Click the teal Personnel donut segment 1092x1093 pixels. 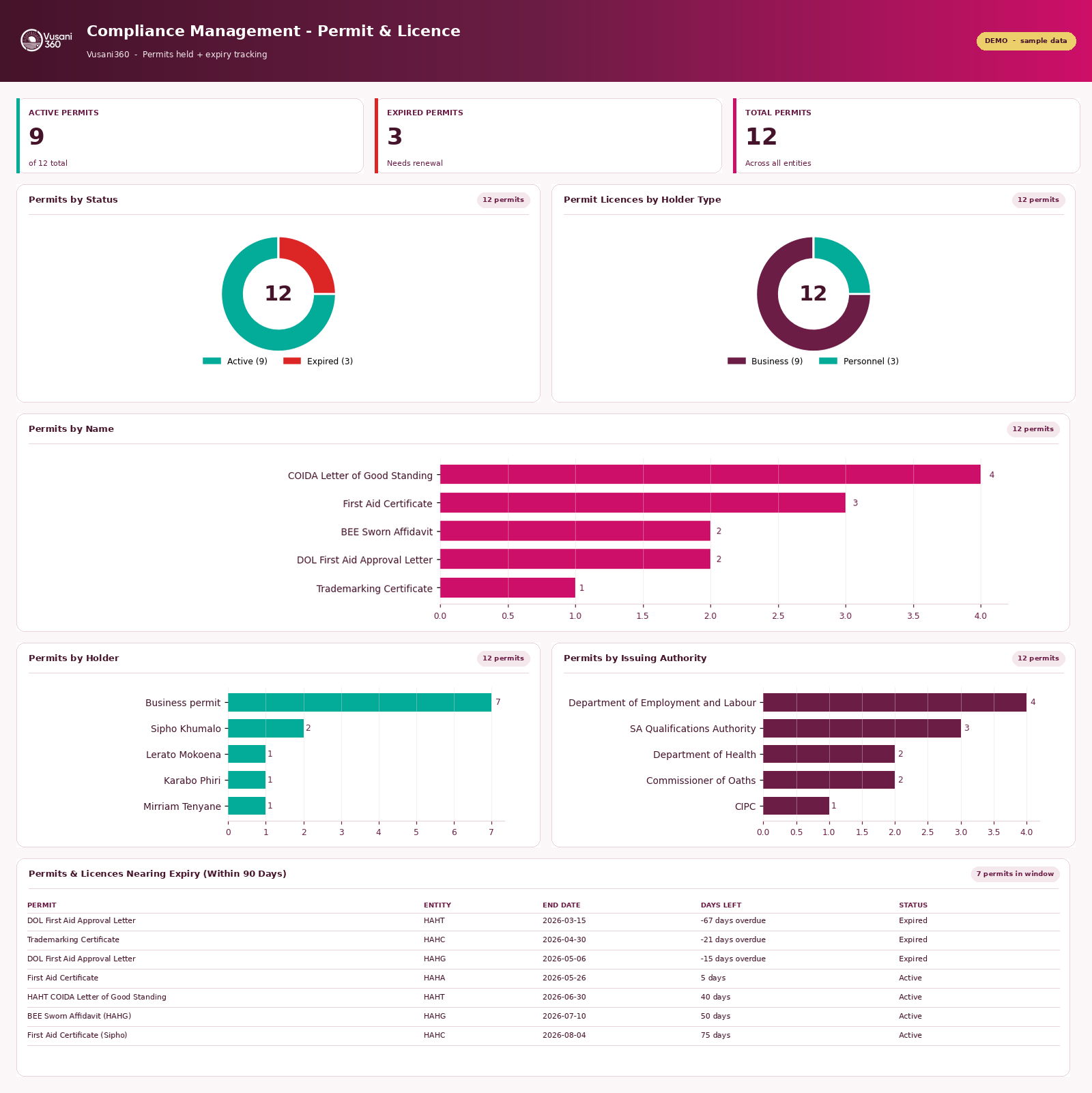(x=846, y=261)
